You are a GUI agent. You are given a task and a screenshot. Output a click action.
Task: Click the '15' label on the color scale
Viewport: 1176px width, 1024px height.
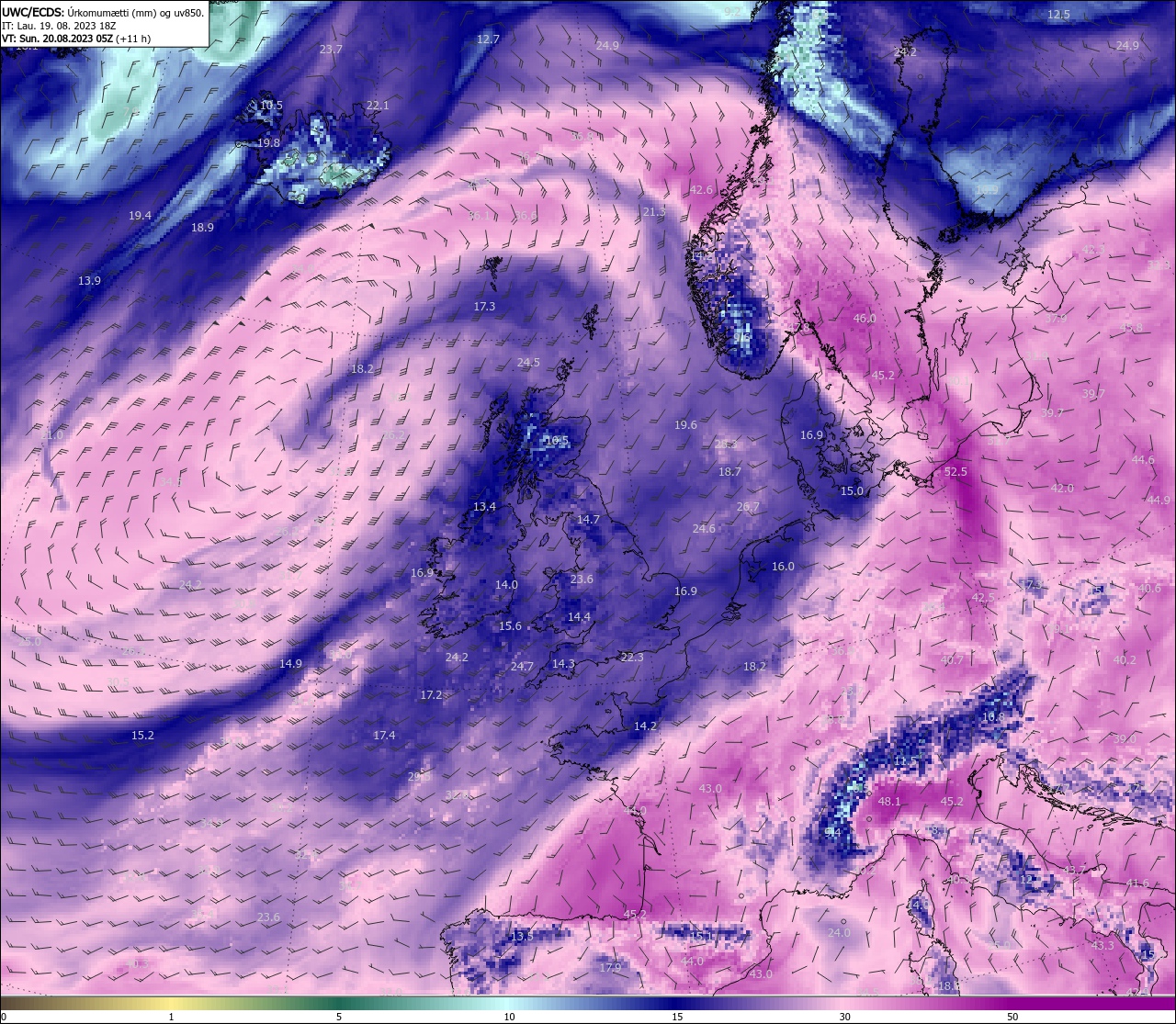tap(676, 1017)
